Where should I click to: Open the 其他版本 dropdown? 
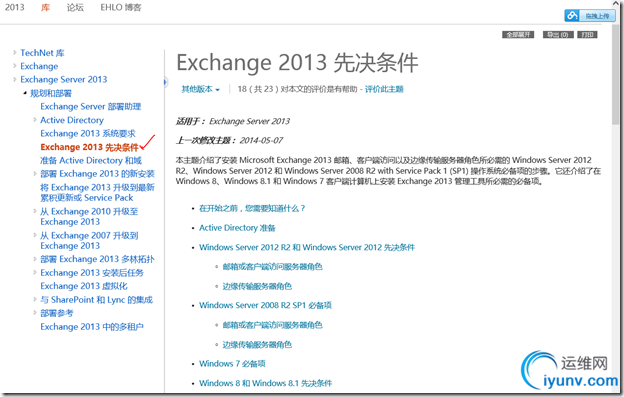(x=201, y=89)
